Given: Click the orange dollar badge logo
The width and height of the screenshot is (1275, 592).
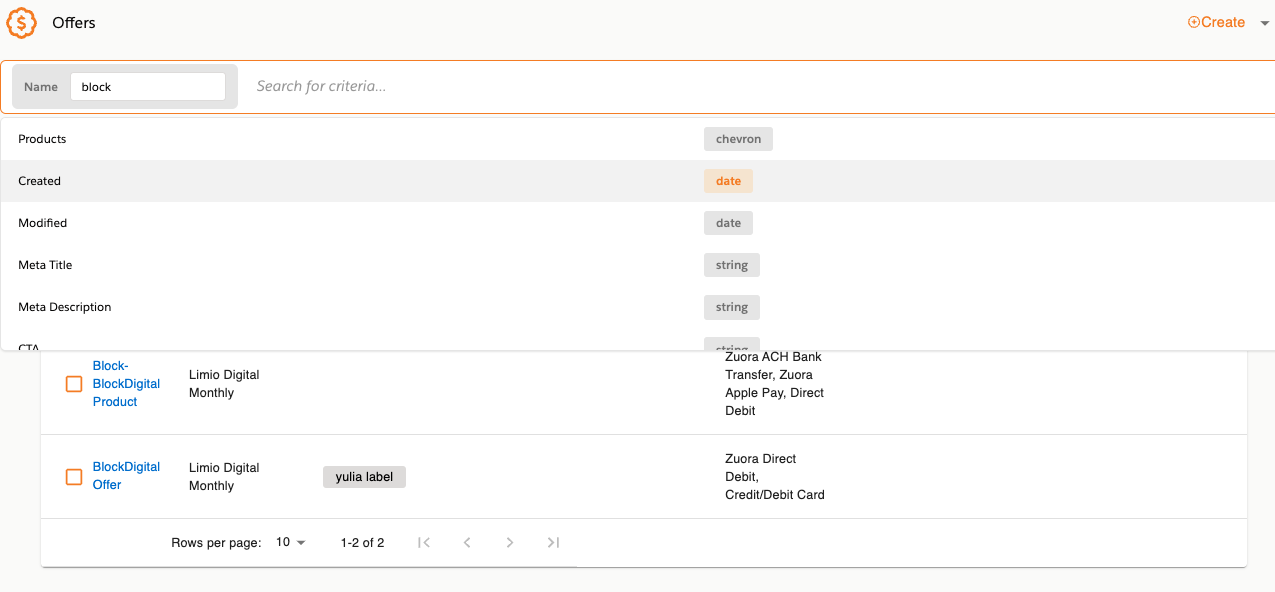Looking at the screenshot, I should pos(22,22).
